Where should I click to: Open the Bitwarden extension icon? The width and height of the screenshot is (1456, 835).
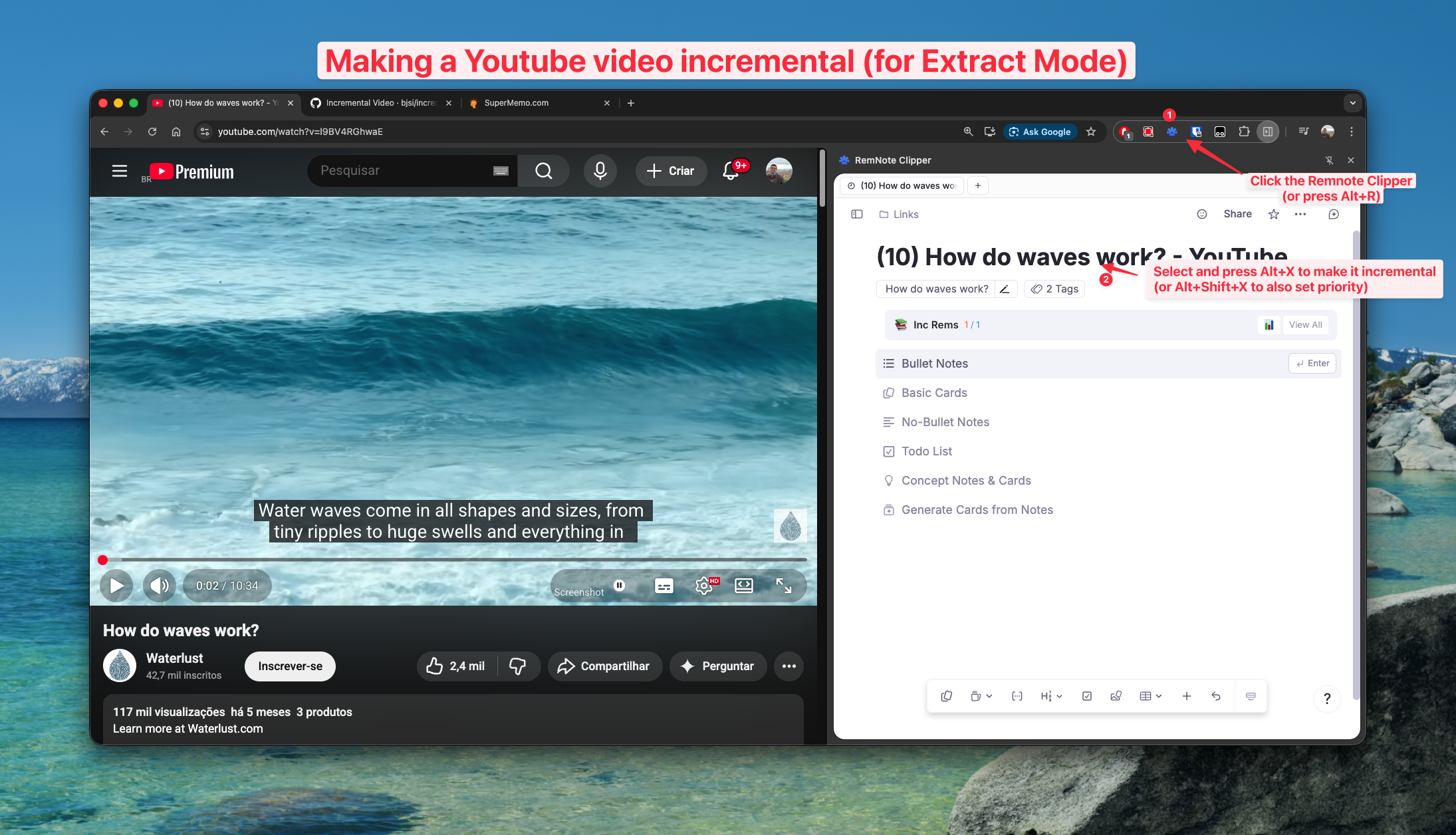point(1196,132)
